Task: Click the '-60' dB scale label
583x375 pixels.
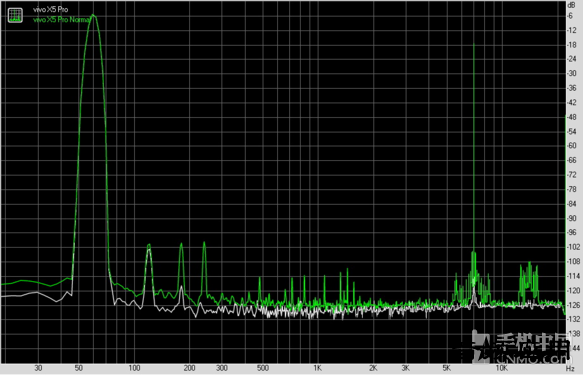Action: pyautogui.click(x=571, y=146)
